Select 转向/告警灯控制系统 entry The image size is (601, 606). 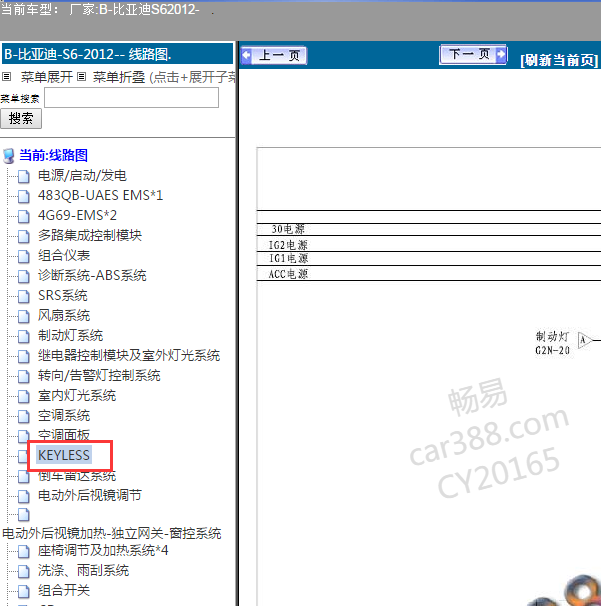99,375
